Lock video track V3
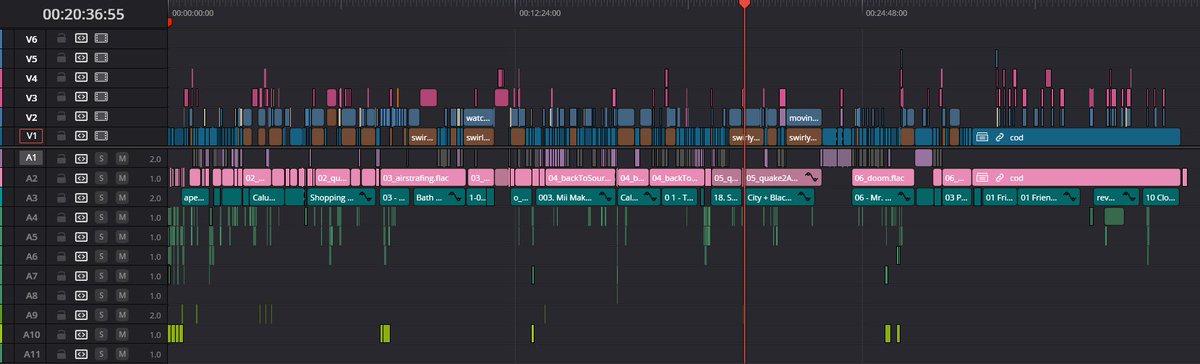This screenshot has width=1200, height=364. tap(61, 97)
